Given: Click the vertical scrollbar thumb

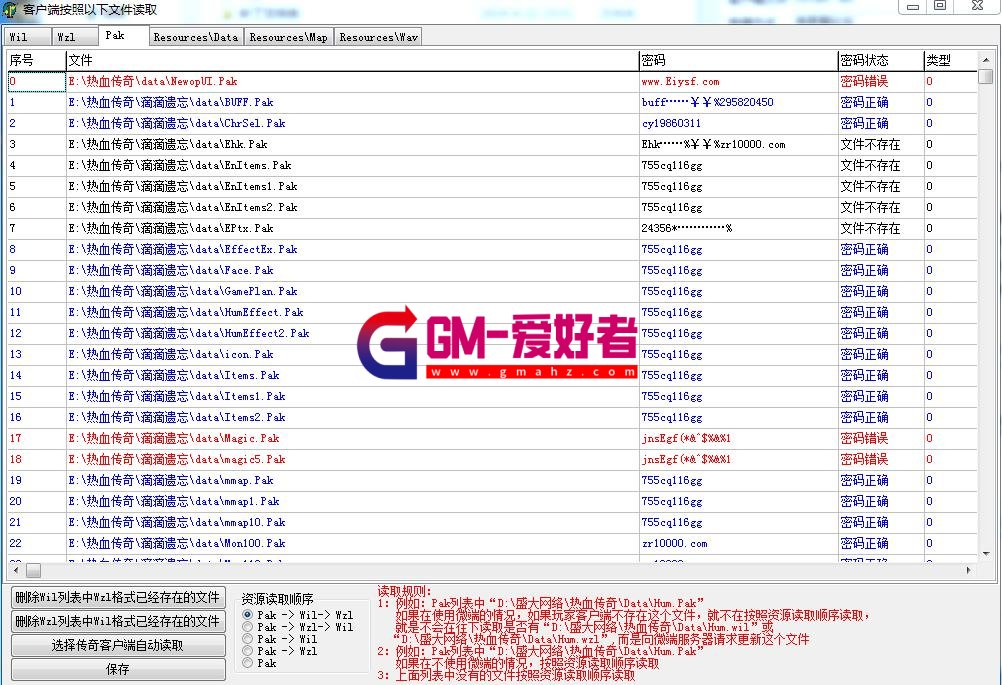Looking at the screenshot, I should point(986,76).
